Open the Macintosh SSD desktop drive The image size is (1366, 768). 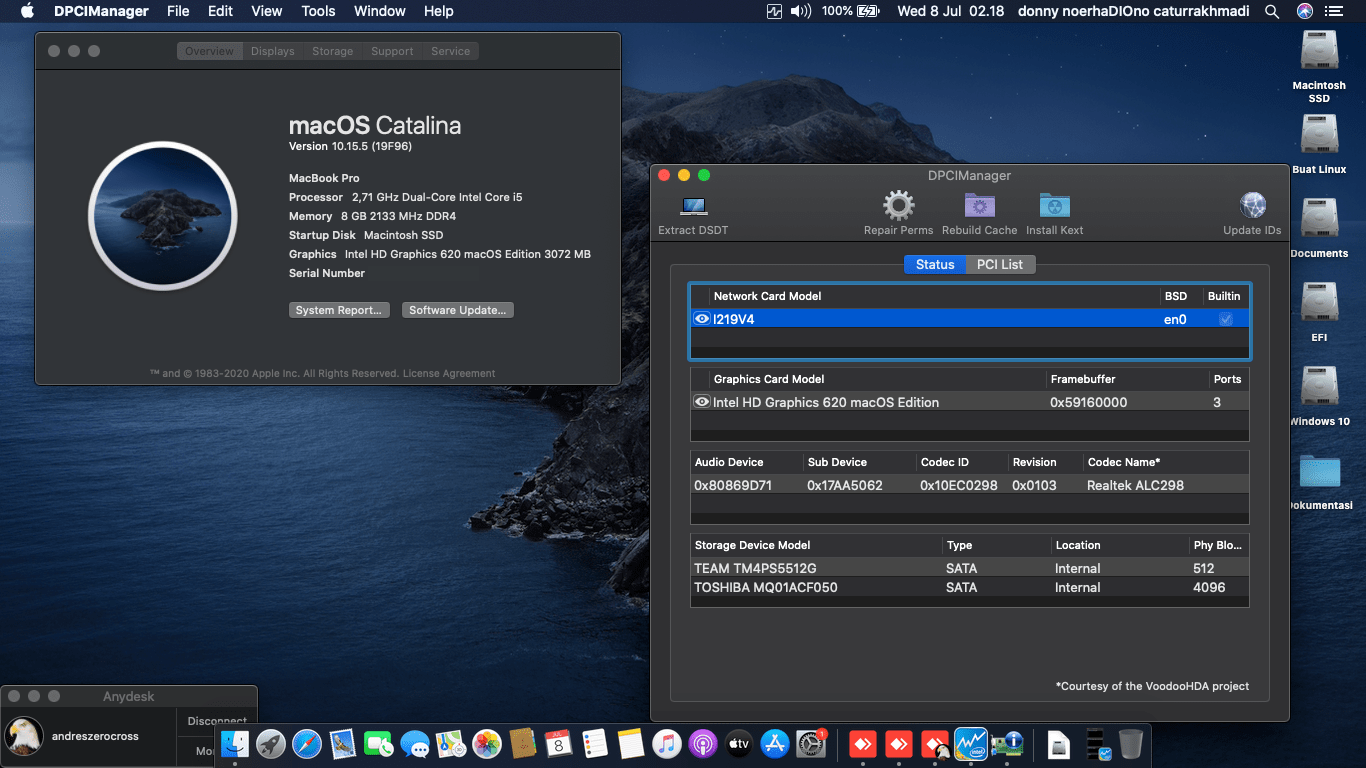click(x=1320, y=52)
